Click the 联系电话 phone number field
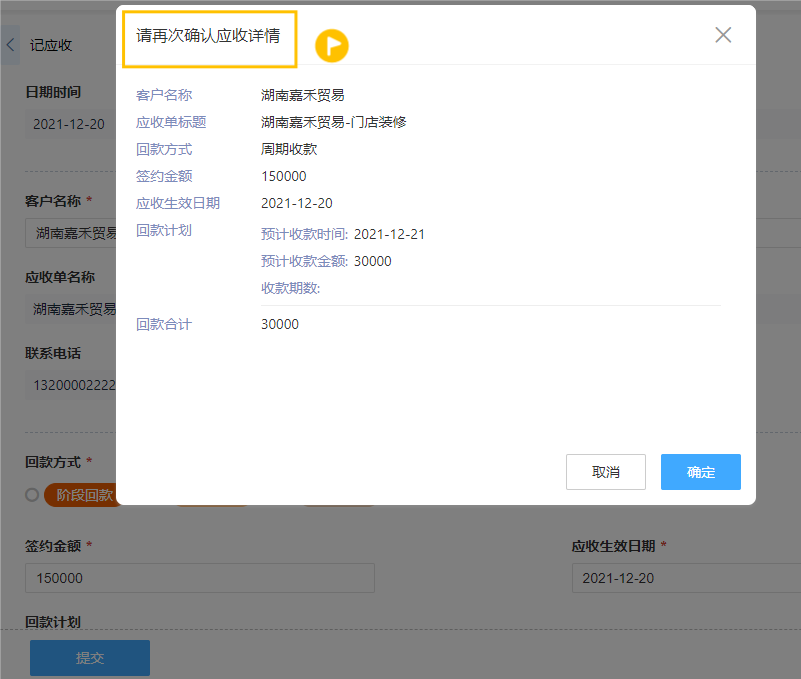The width and height of the screenshot is (801, 679). [70, 386]
